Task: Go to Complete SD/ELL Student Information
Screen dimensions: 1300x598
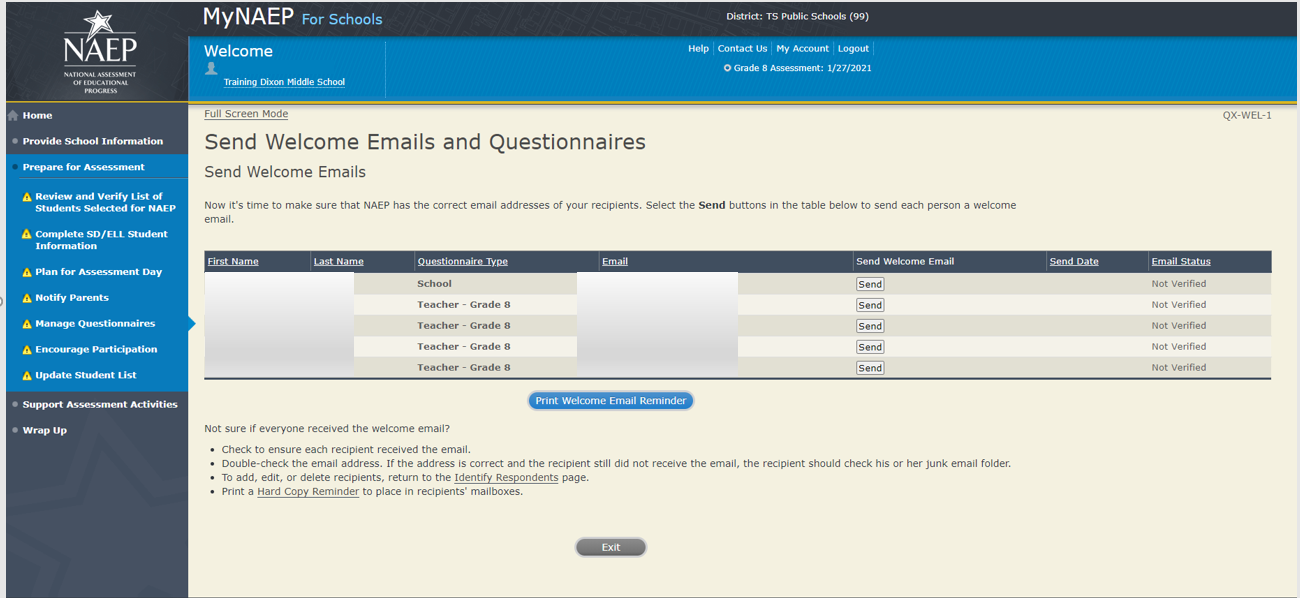Action: pyautogui.click(x=101, y=240)
